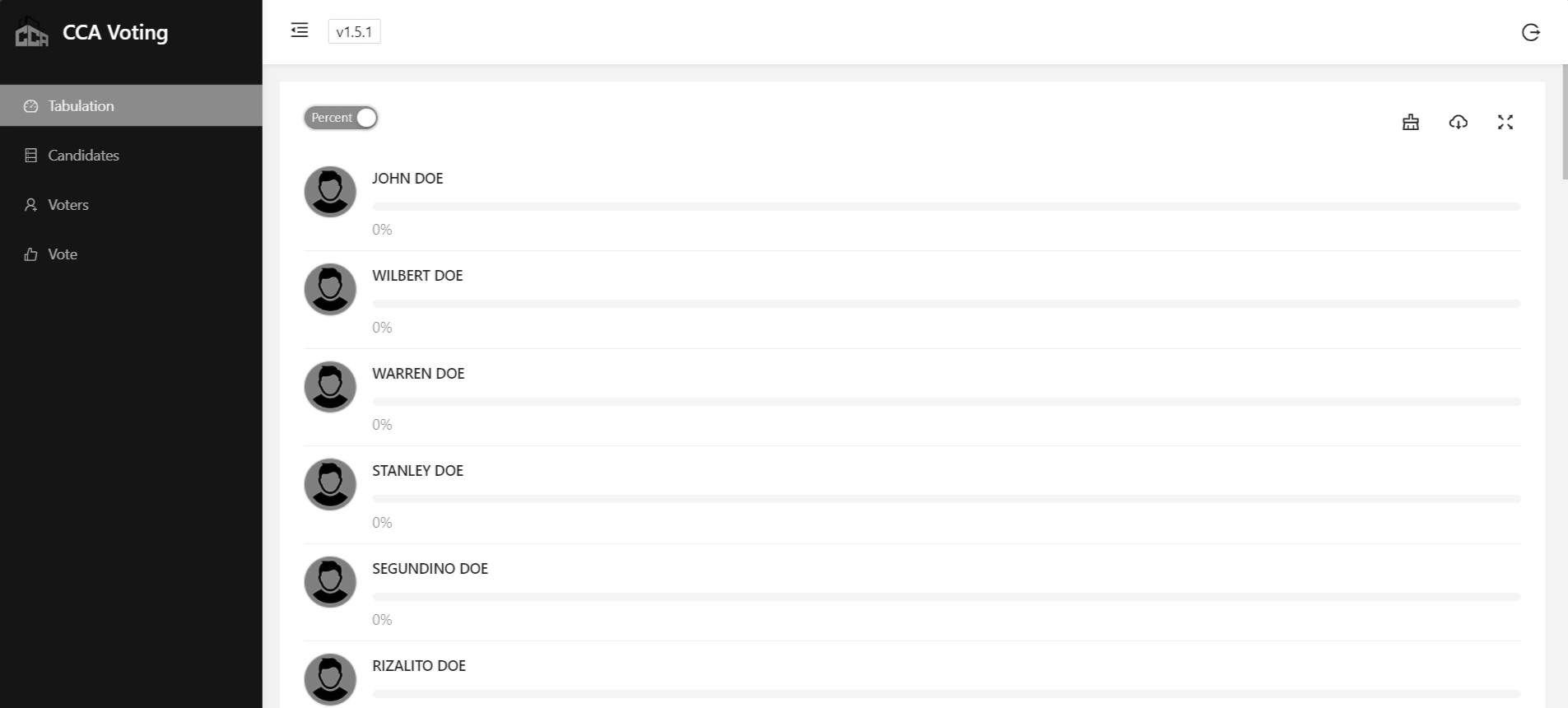Viewport: 1568px width, 708px height.
Task: Collapse the sidebar menu icon
Action: tap(300, 30)
